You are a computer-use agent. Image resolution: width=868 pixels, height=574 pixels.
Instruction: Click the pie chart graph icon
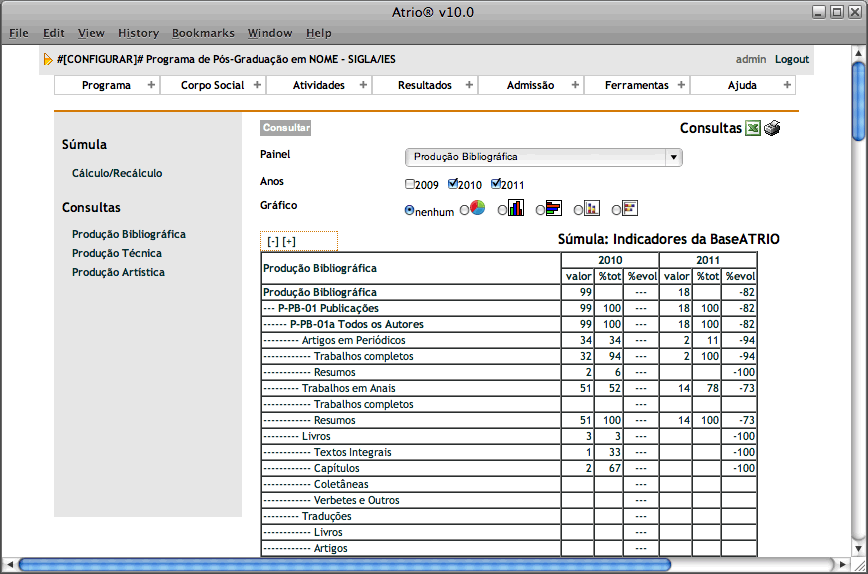tap(478, 208)
